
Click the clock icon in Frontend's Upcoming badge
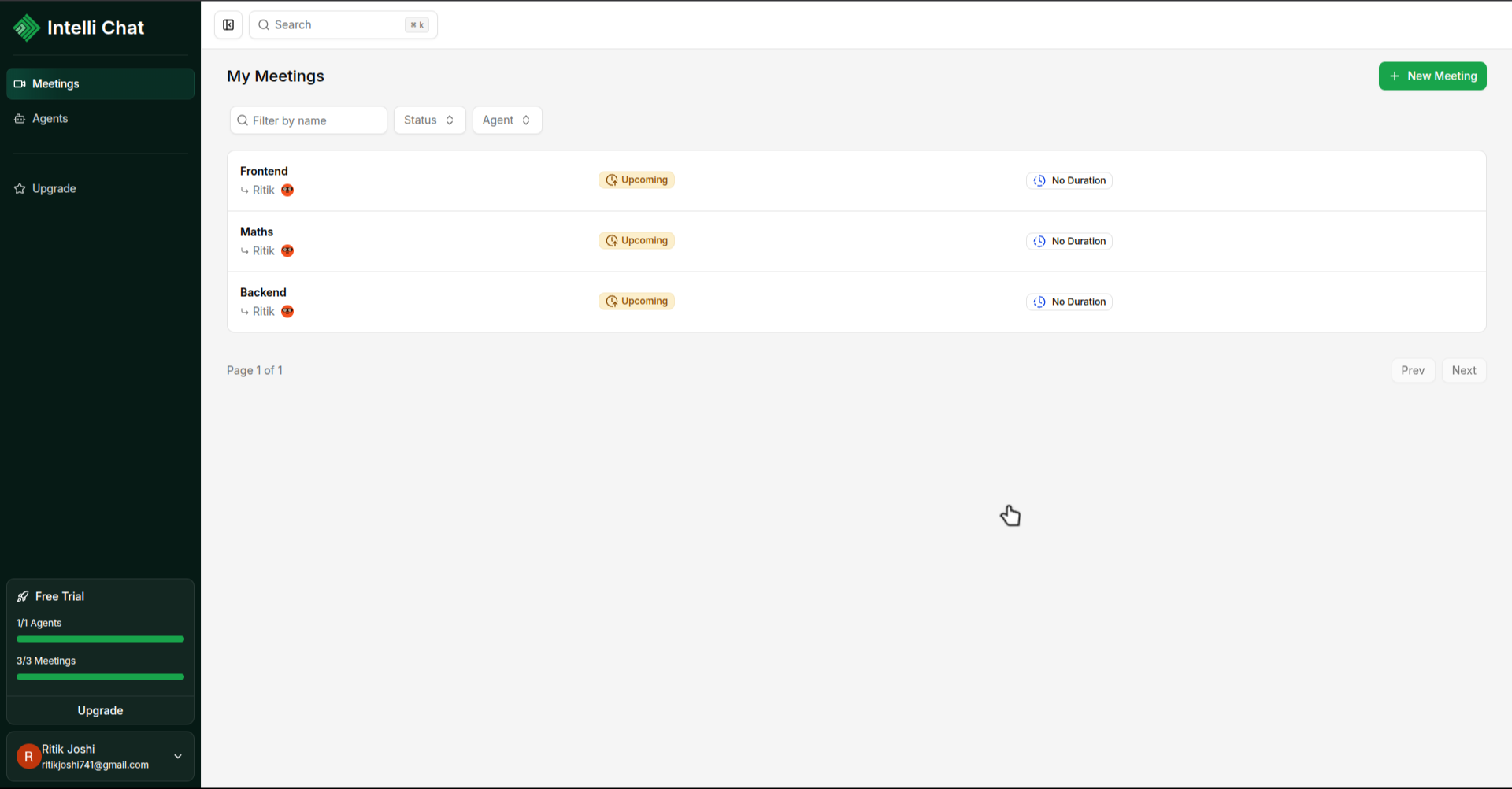point(612,180)
